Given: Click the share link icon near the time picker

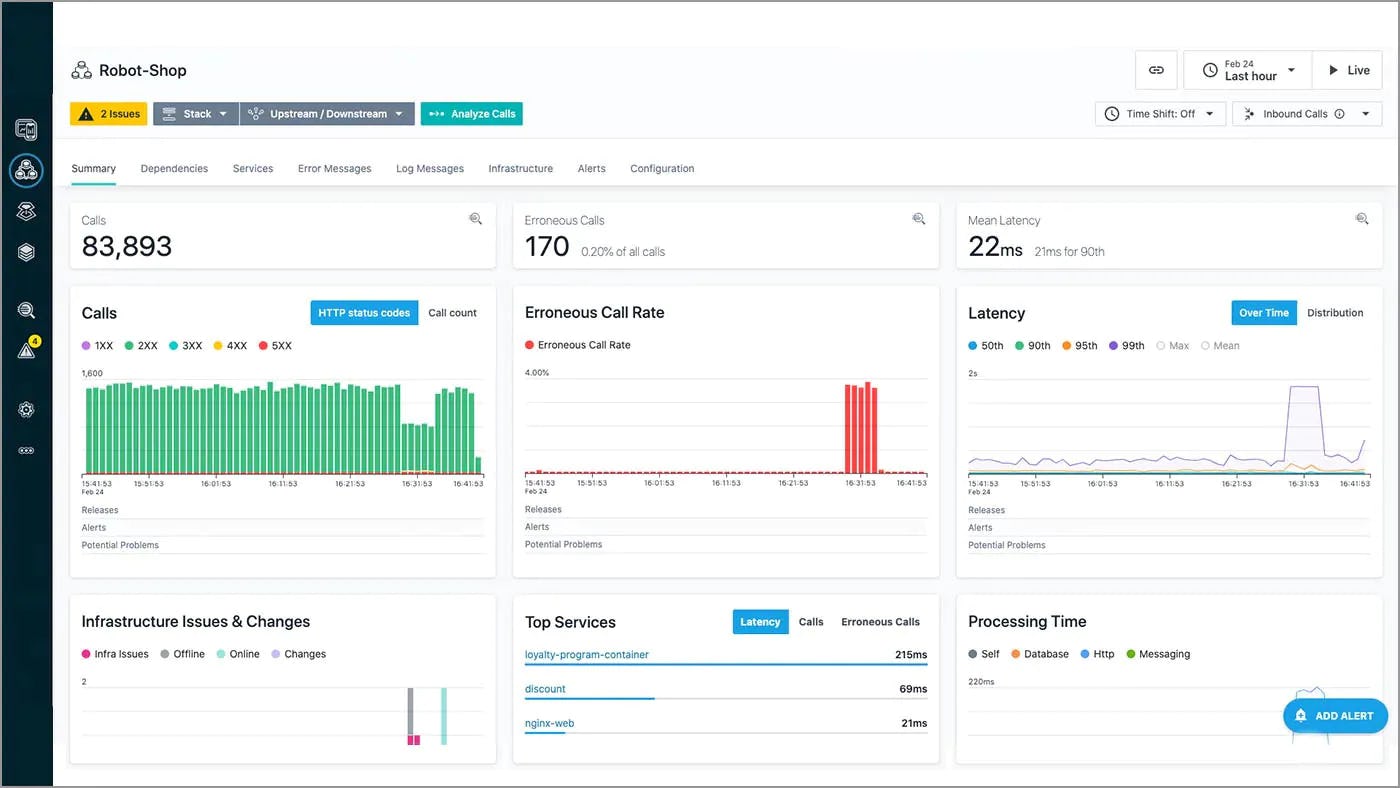Looking at the screenshot, I should pyautogui.click(x=1156, y=70).
